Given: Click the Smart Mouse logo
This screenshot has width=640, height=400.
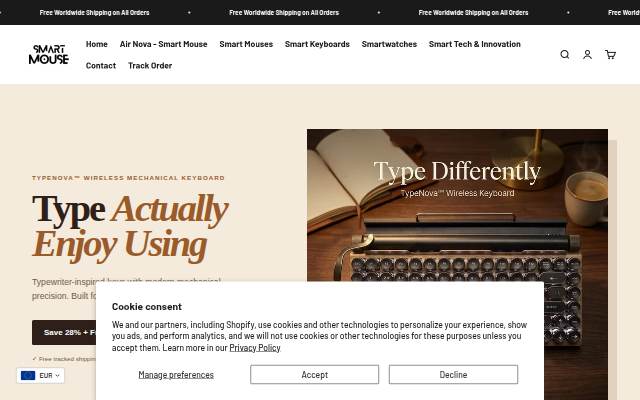Looking at the screenshot, I should (49, 54).
